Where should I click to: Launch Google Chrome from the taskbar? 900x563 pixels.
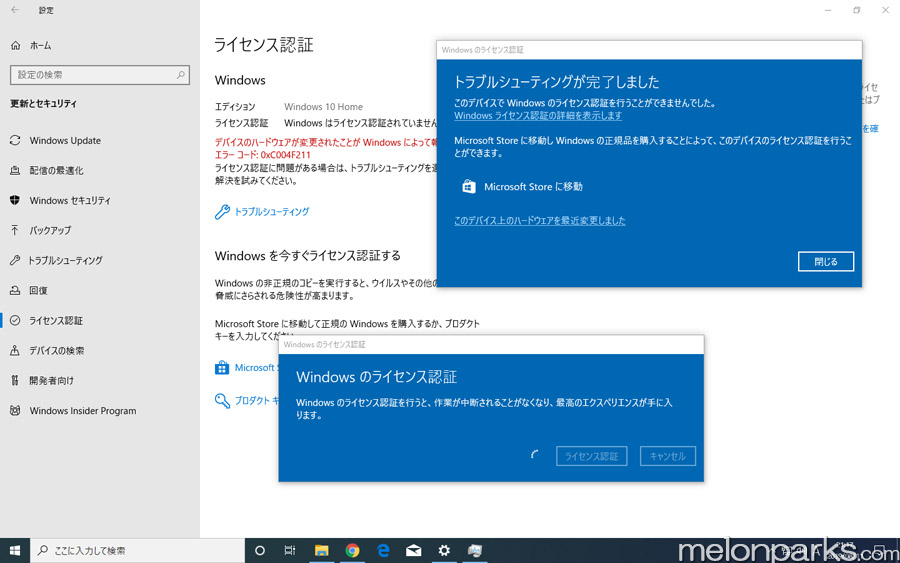(x=352, y=550)
